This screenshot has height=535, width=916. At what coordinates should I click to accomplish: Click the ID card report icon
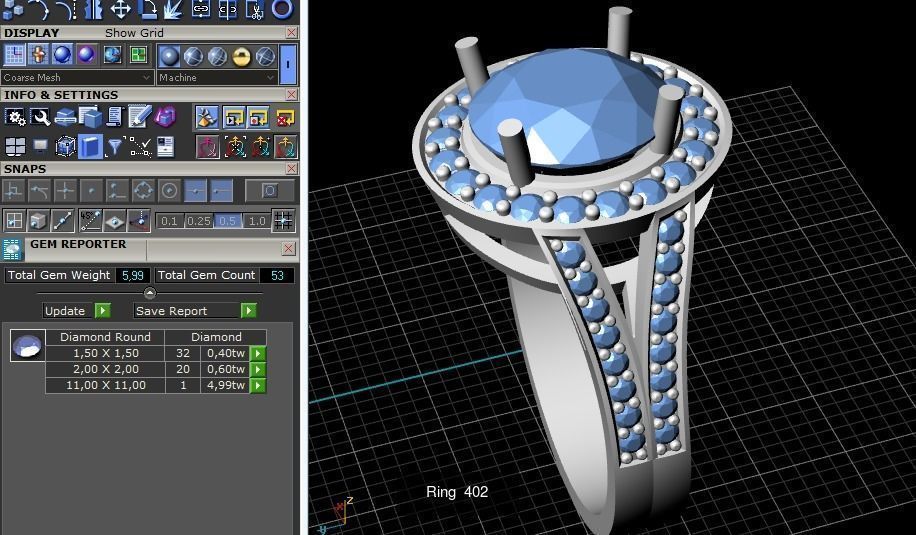click(165, 146)
